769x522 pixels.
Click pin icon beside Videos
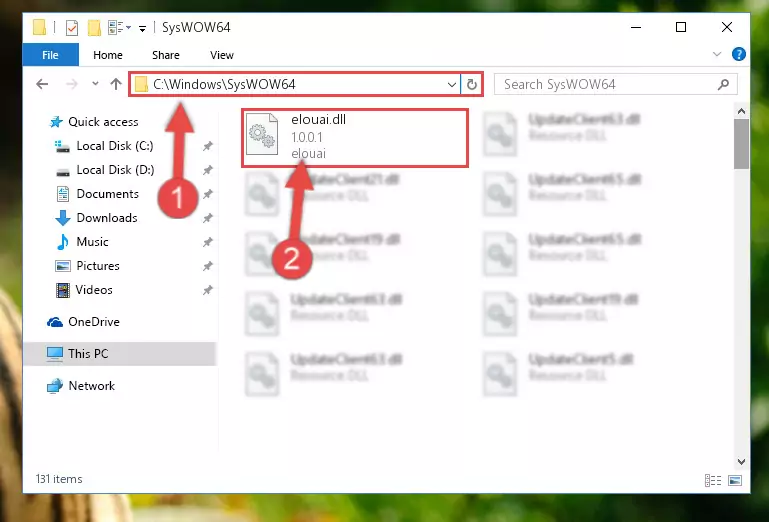[207, 290]
